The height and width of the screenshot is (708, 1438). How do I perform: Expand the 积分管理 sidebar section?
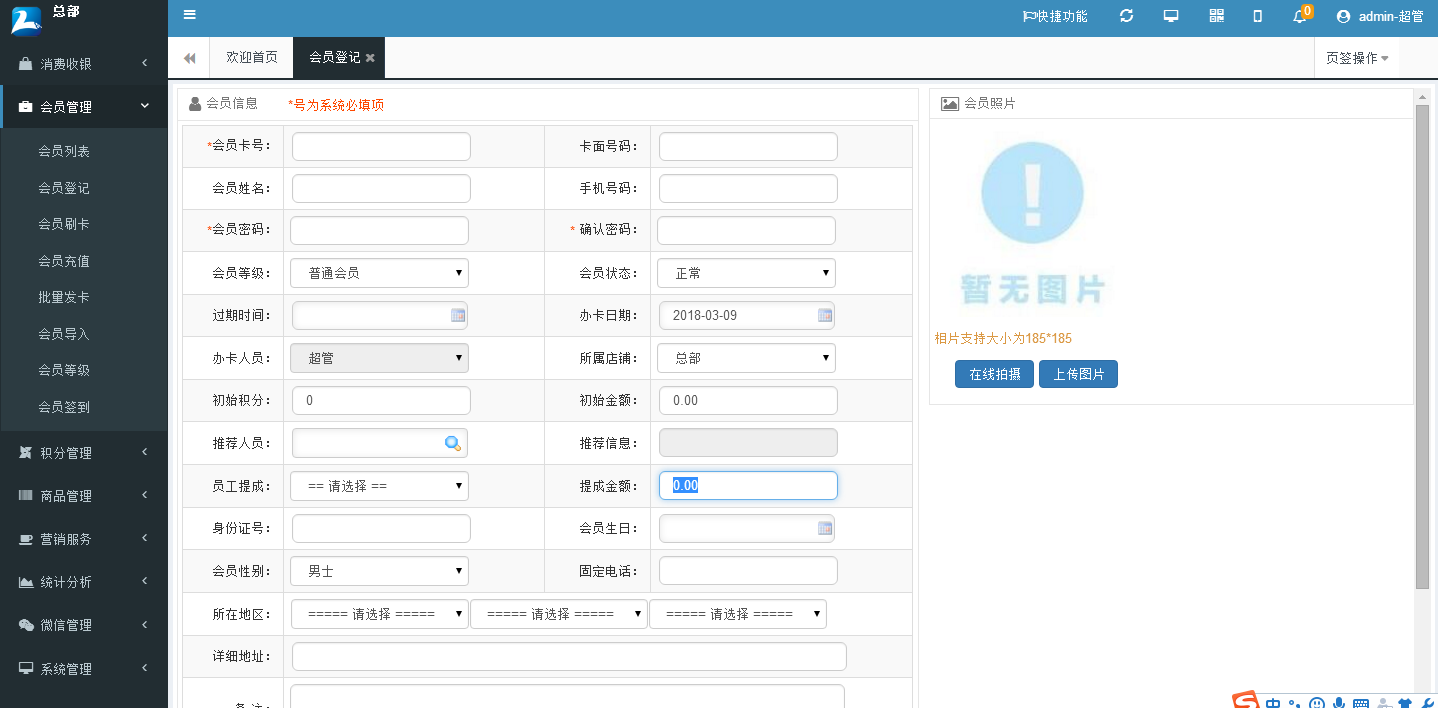click(x=84, y=452)
